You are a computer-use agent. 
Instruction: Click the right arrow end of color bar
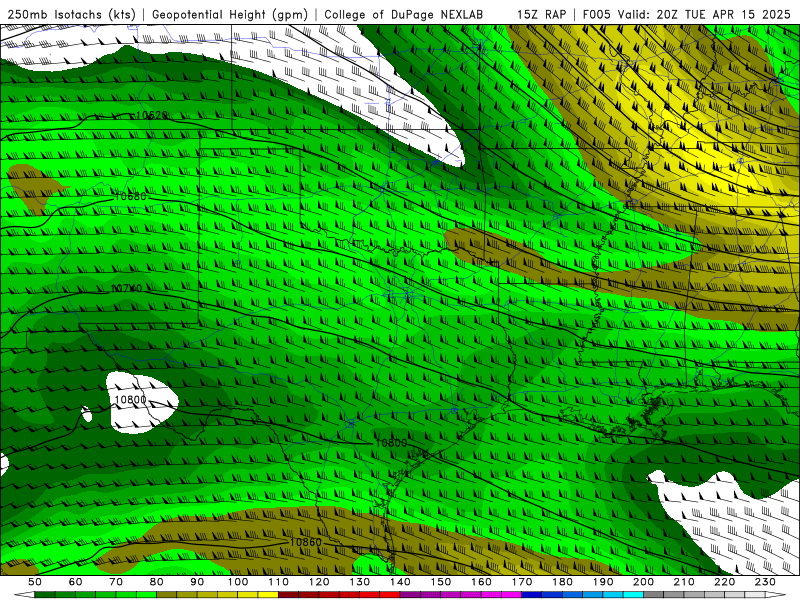(x=776, y=595)
